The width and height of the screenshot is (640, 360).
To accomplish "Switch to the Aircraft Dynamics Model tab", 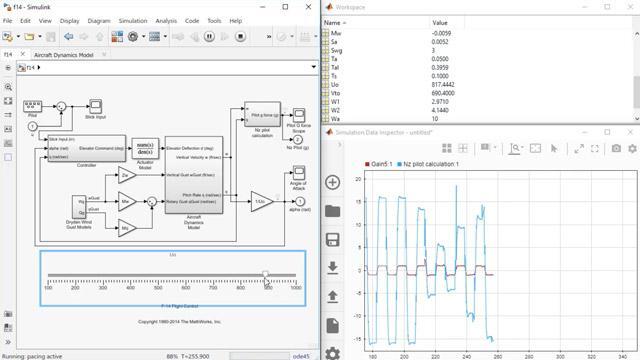I will 64,55.
